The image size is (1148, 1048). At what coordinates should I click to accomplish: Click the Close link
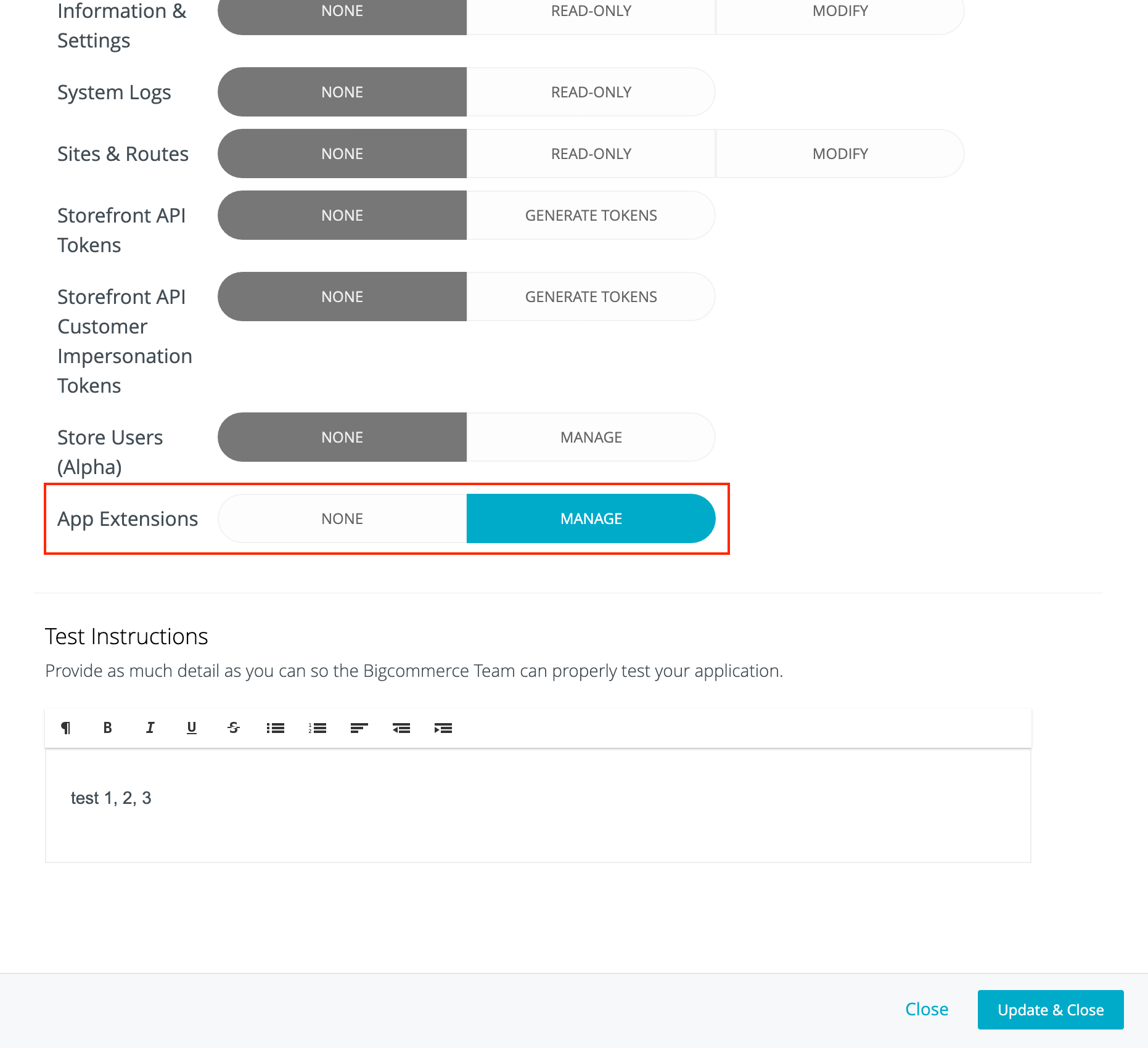927,1009
